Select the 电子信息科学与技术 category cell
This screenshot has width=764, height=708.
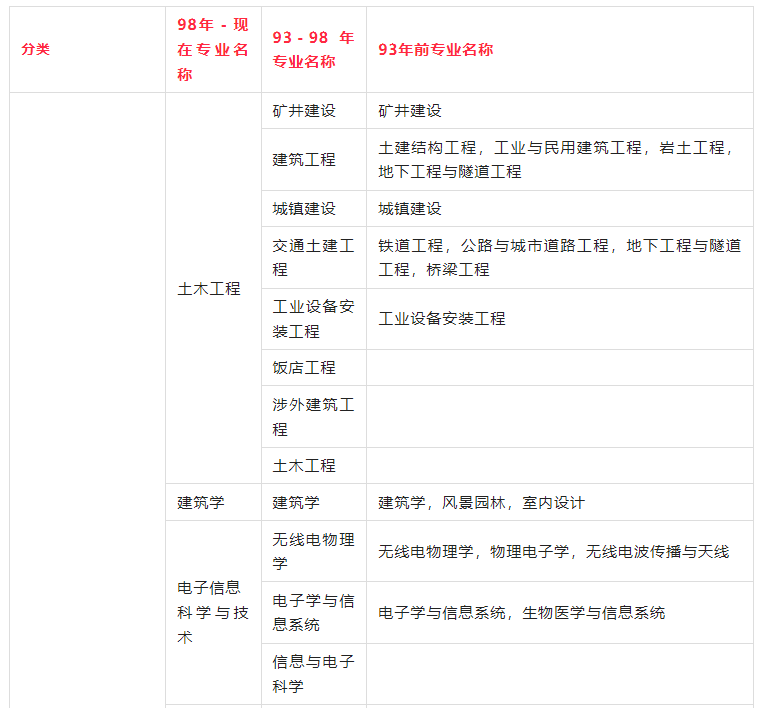213,612
